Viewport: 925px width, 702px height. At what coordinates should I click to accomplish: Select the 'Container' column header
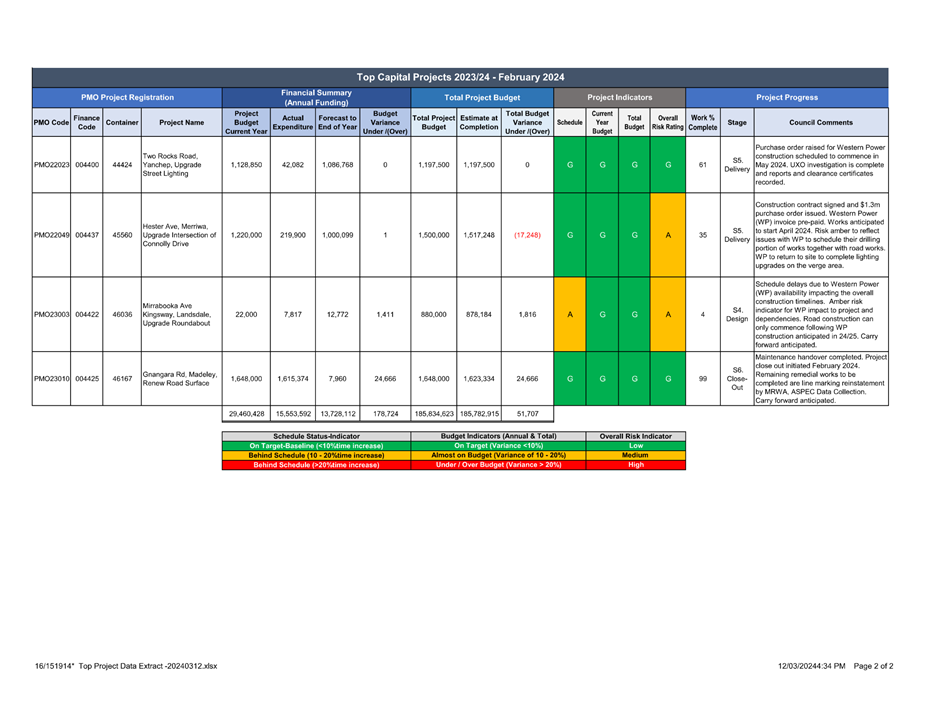(122, 123)
